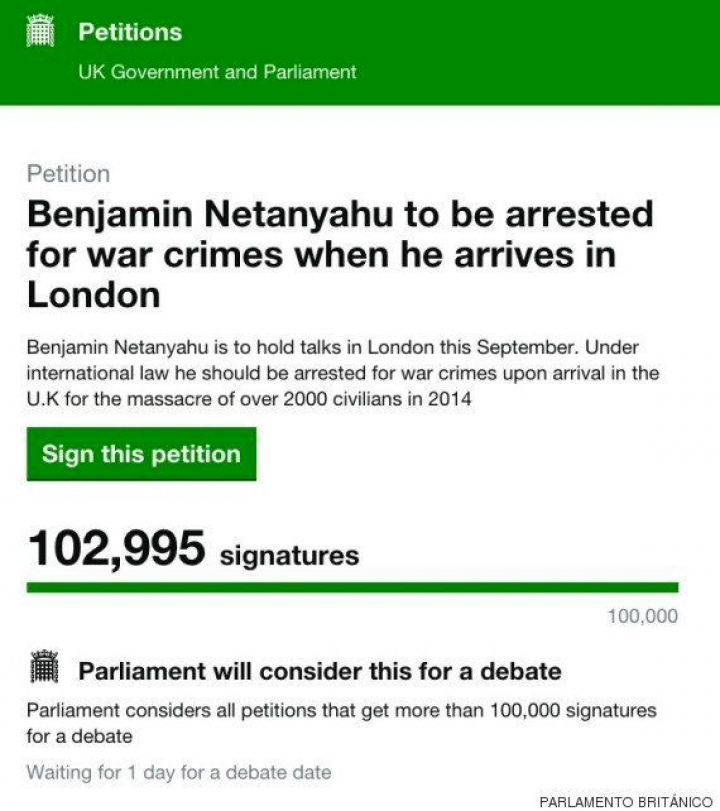Click the word signatures beside the count
This screenshot has width=720, height=811.
coord(289,555)
